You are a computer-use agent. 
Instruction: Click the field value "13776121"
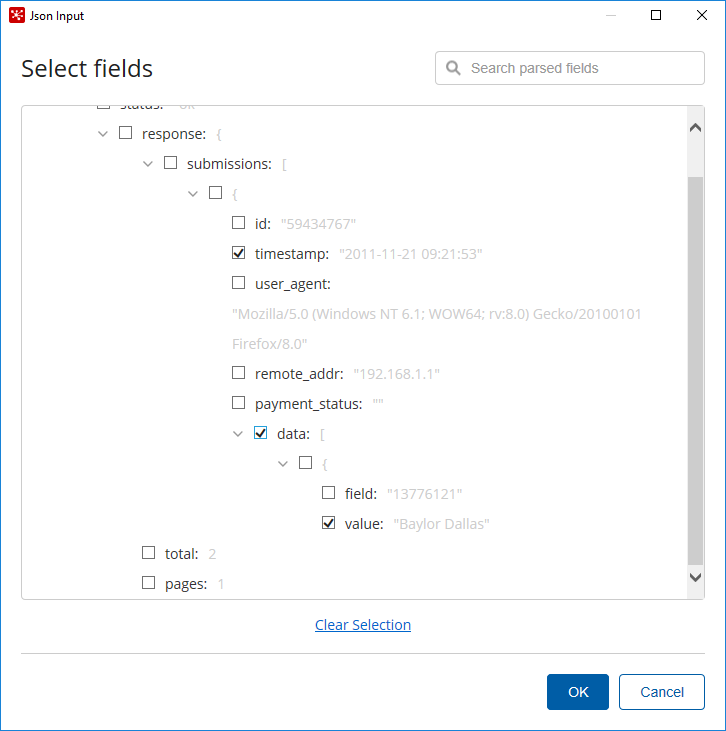425,494
